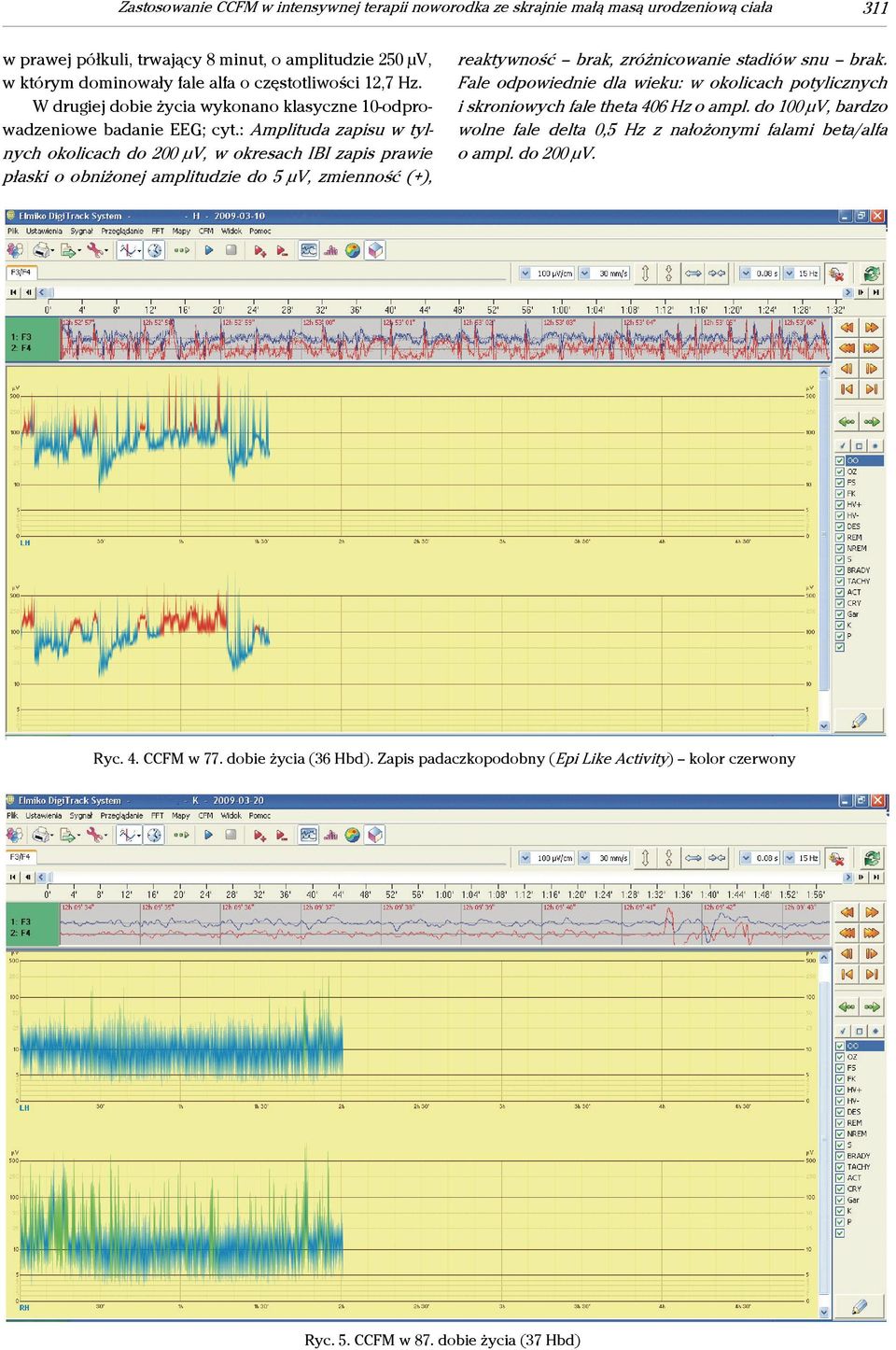Toggle filter-off icon in upper 2009-03-10 window
The image size is (896, 1350).
(836, 274)
